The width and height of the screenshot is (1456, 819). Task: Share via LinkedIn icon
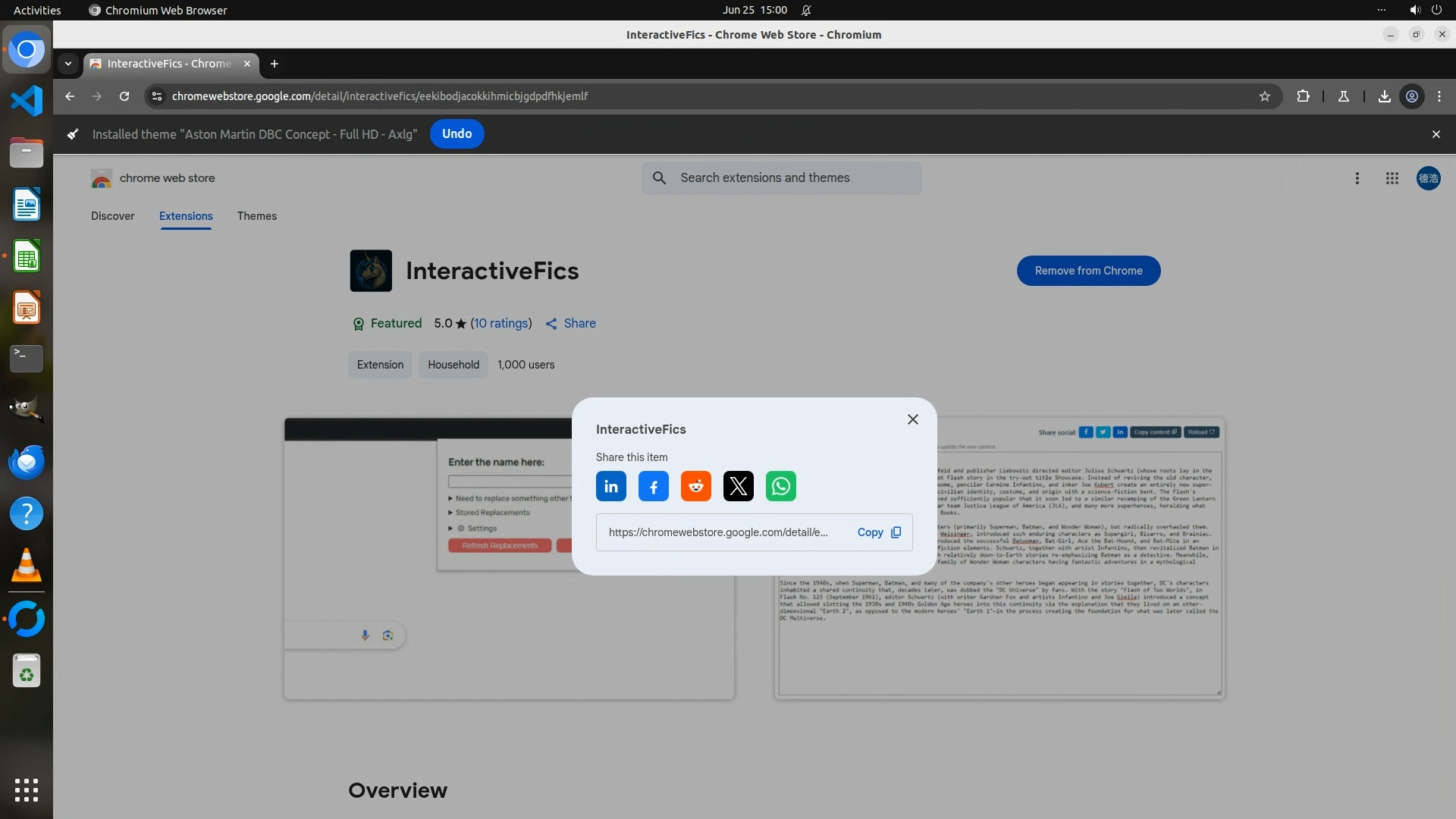pos(610,486)
